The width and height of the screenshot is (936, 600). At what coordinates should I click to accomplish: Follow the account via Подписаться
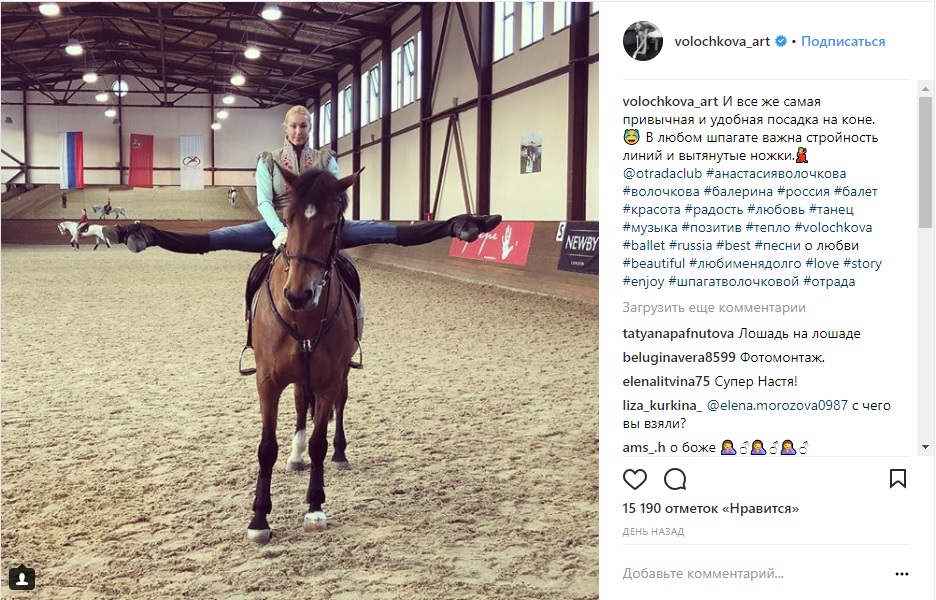point(843,41)
